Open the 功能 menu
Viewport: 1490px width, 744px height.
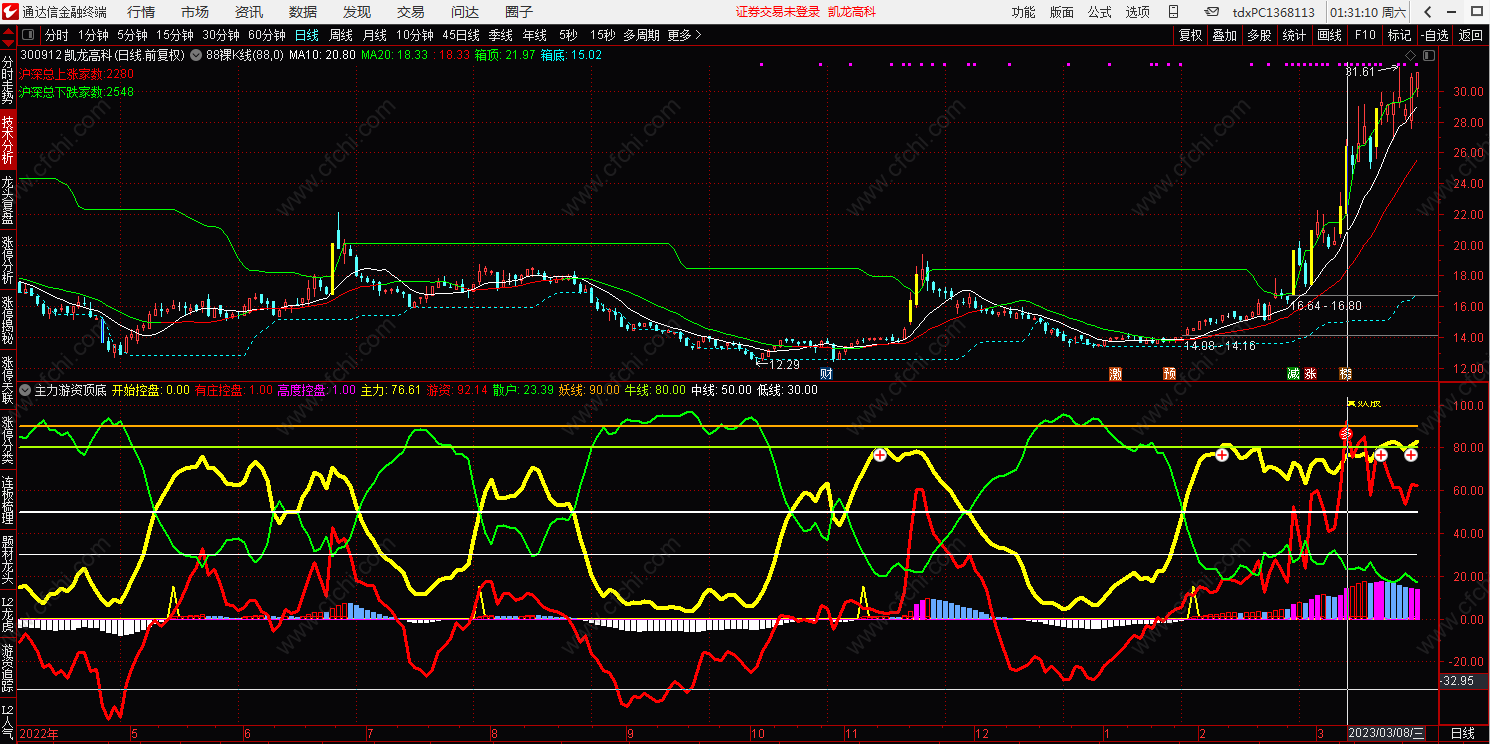pos(1023,12)
